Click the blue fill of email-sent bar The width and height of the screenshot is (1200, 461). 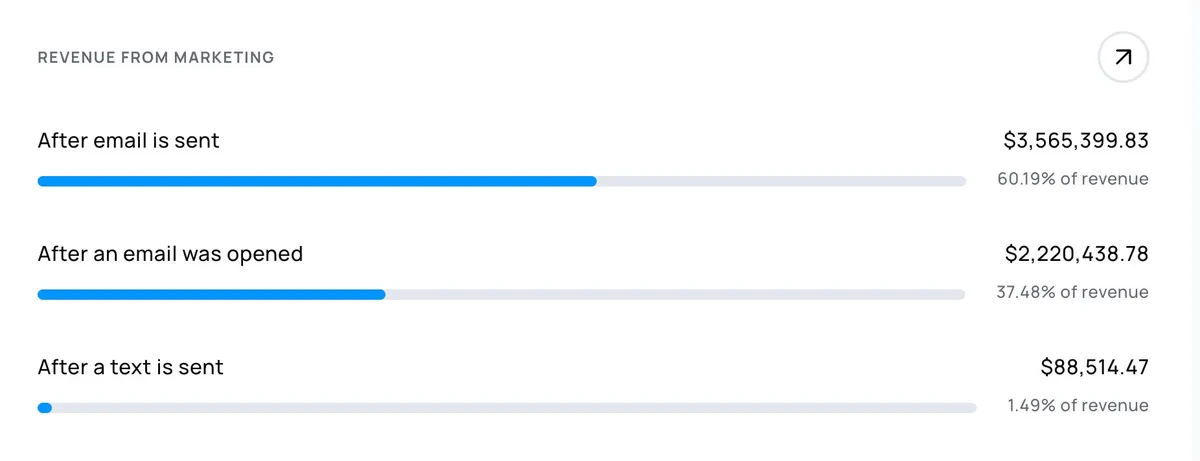coord(316,181)
